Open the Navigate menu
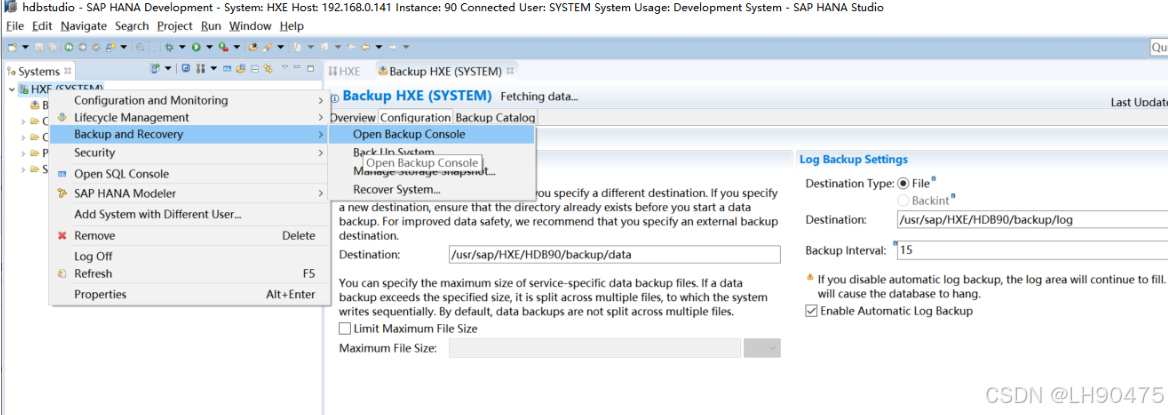 (83, 26)
